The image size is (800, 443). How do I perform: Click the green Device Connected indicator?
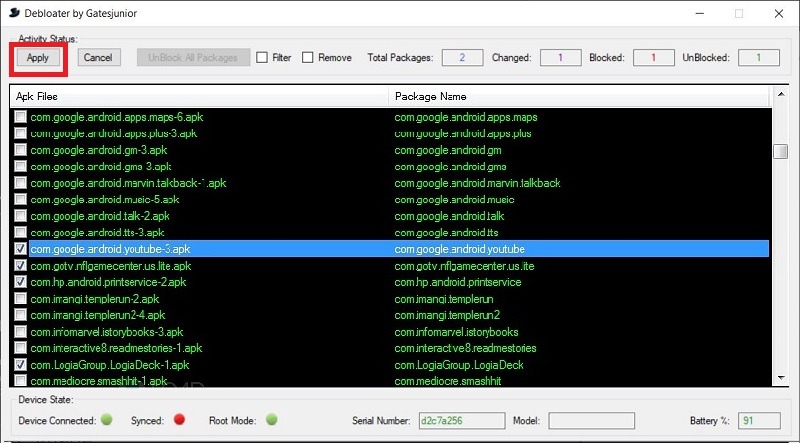pyautogui.click(x=107, y=420)
